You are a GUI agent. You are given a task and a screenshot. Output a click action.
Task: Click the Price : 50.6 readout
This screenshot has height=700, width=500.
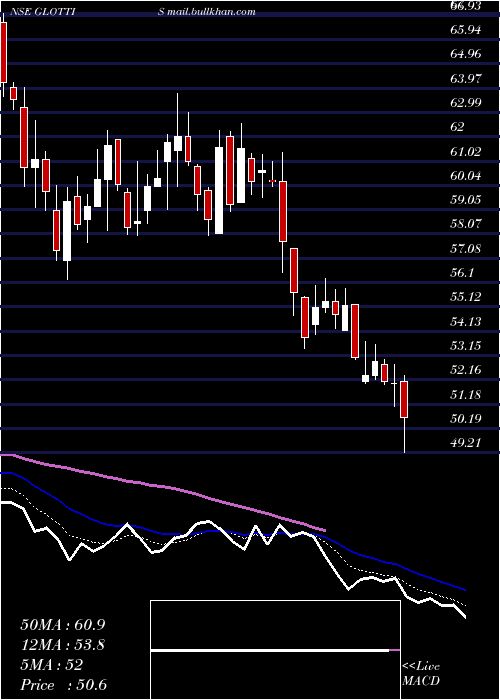[x=63, y=685]
